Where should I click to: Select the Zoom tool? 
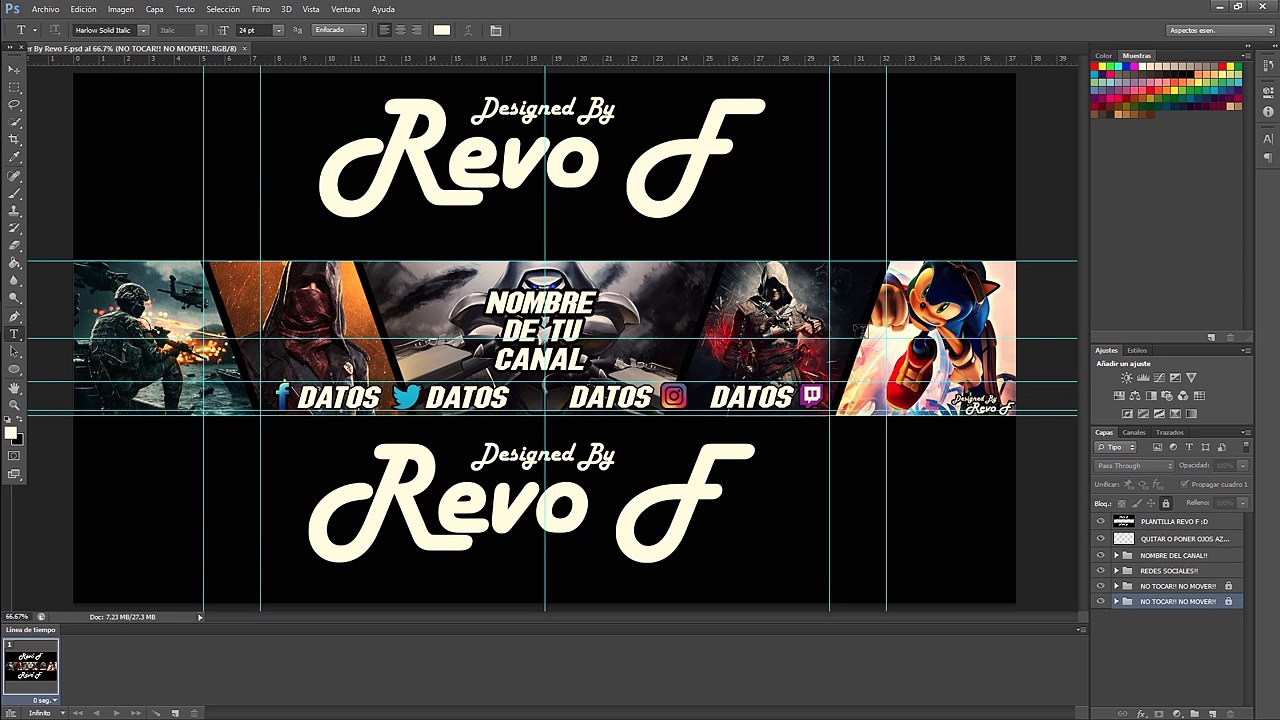pyautogui.click(x=14, y=405)
